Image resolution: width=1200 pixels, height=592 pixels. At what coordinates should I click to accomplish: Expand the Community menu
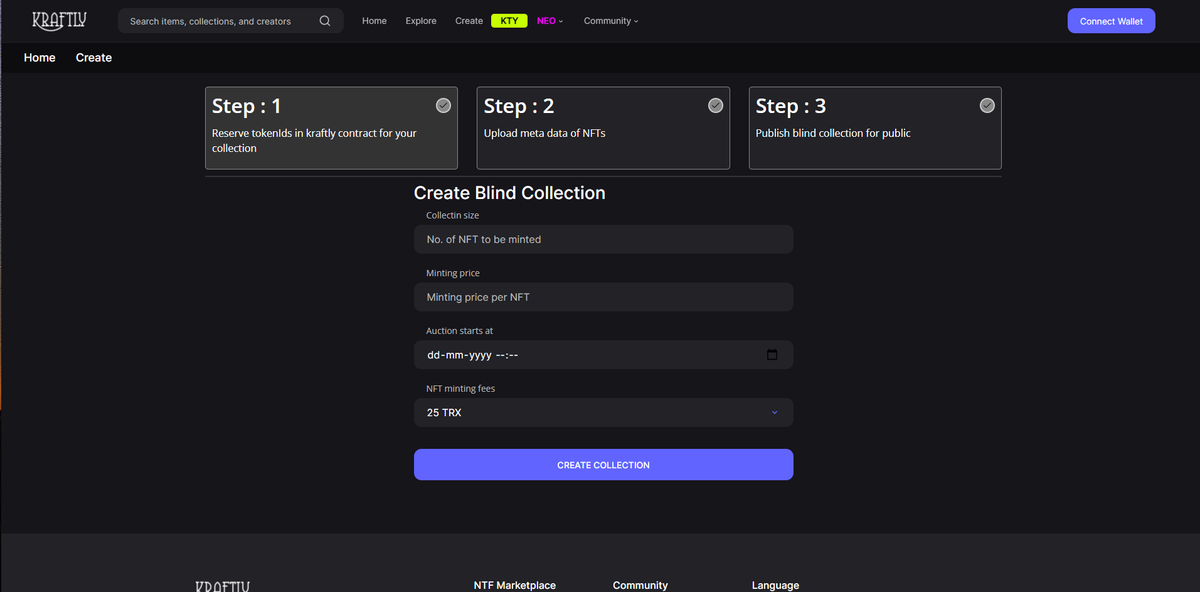tap(611, 21)
